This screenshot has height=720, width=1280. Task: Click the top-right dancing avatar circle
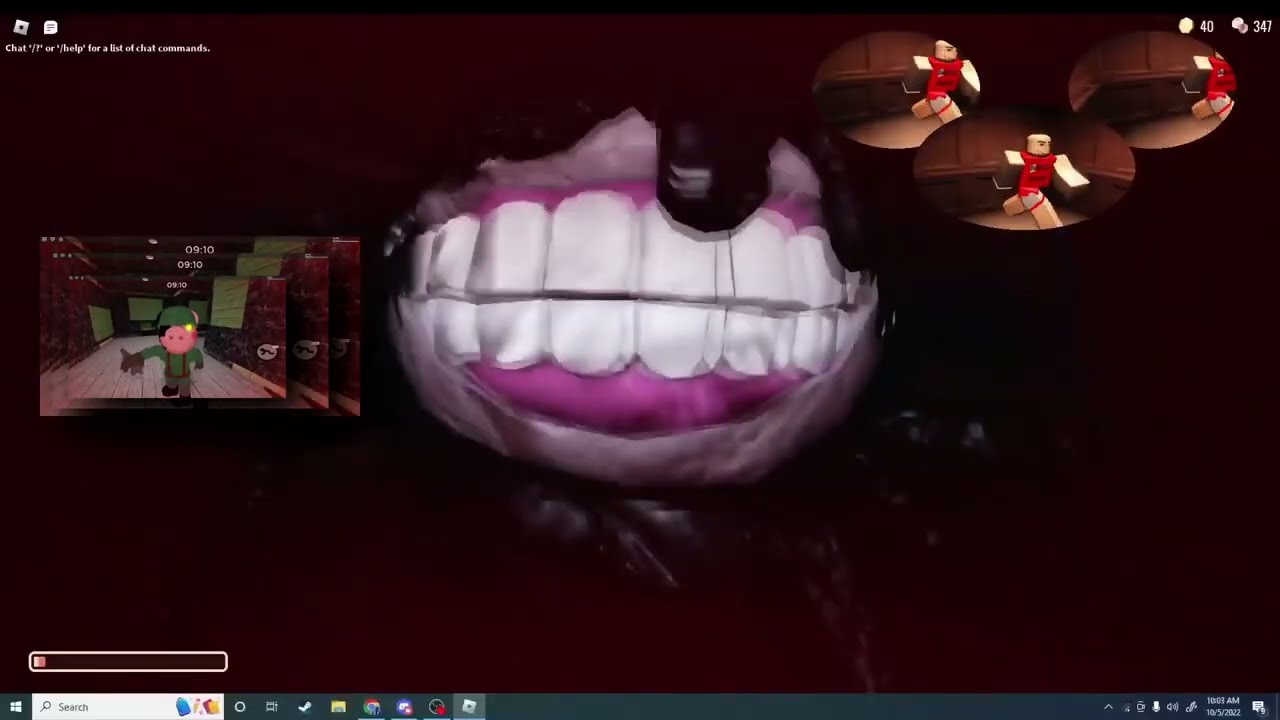[x=1152, y=88]
